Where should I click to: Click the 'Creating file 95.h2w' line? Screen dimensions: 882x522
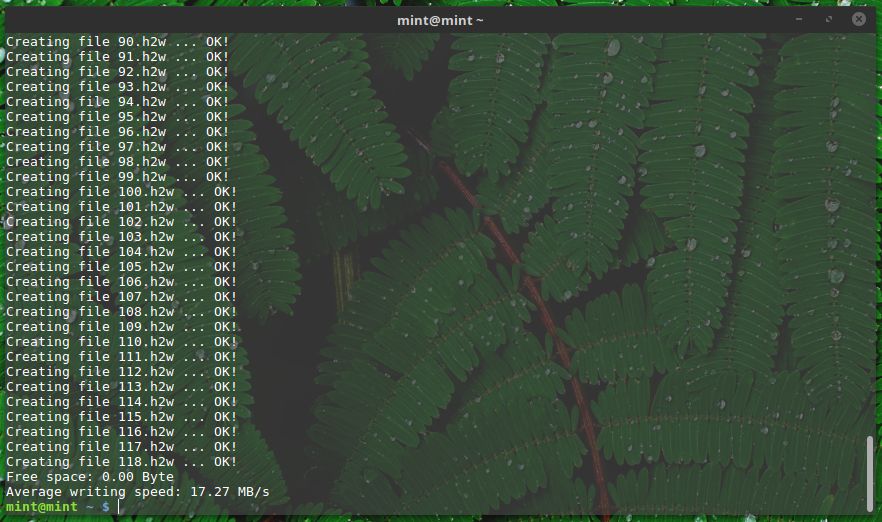(x=118, y=117)
